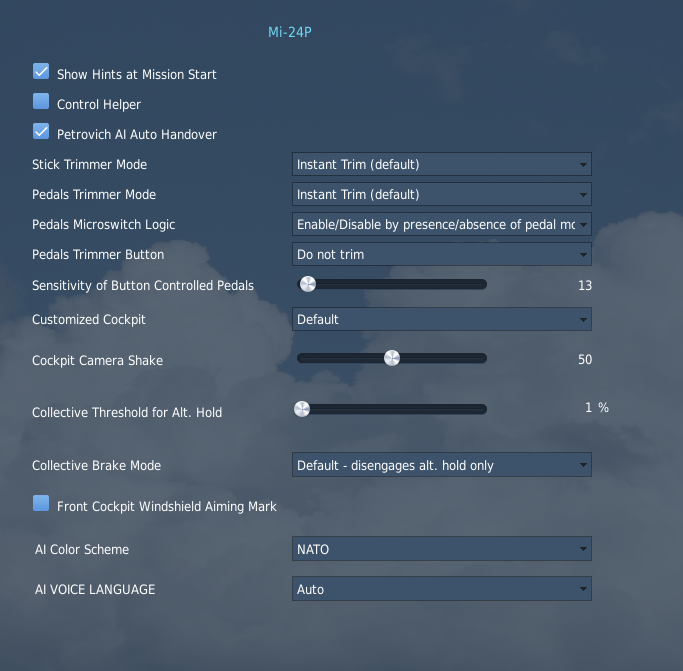Click the 'Stick Trimmer Mode' label

pyautogui.click(x=89, y=165)
